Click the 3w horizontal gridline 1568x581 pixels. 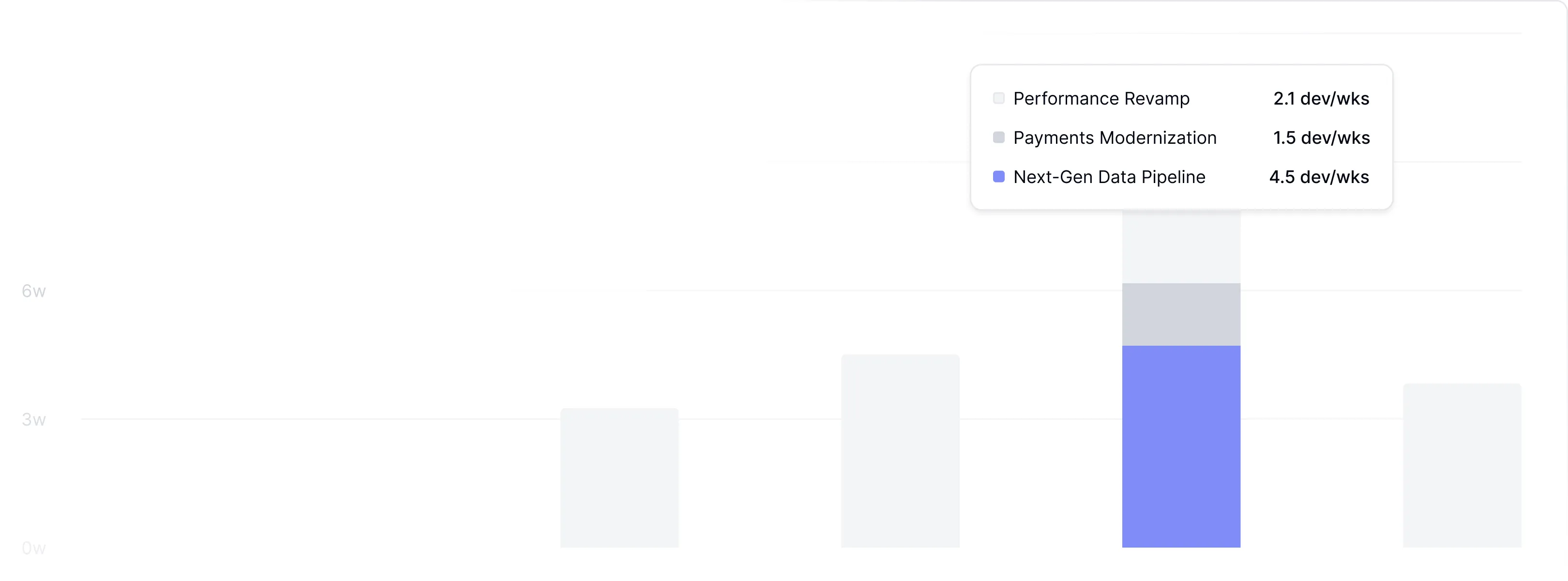304,419
